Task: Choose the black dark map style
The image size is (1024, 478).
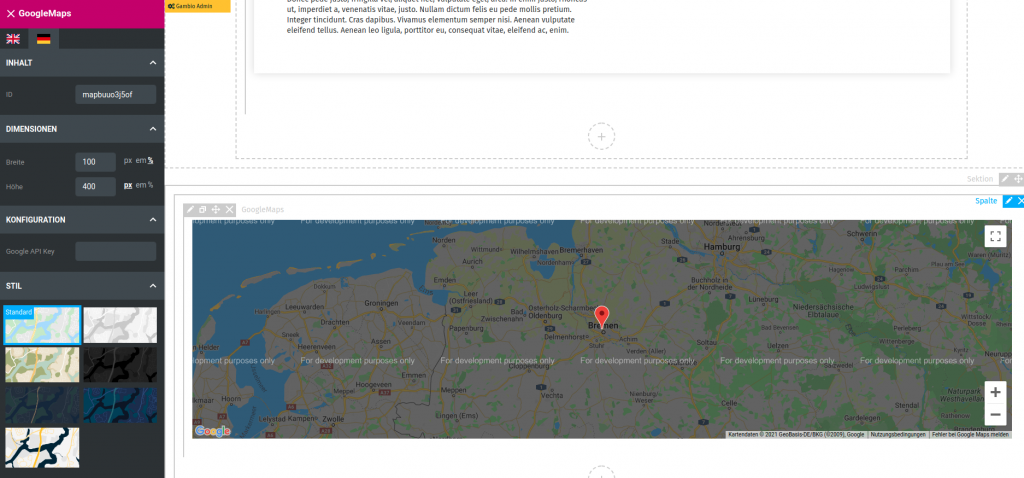Action: pyautogui.click(x=120, y=365)
